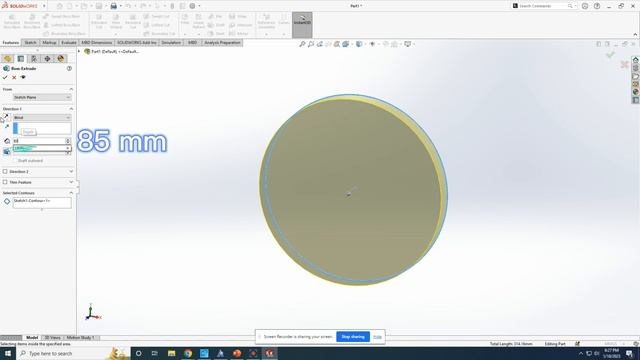Viewport: 640px width, 360px height.
Task: Toggle detailed preview eye icon
Action: pos(23,78)
